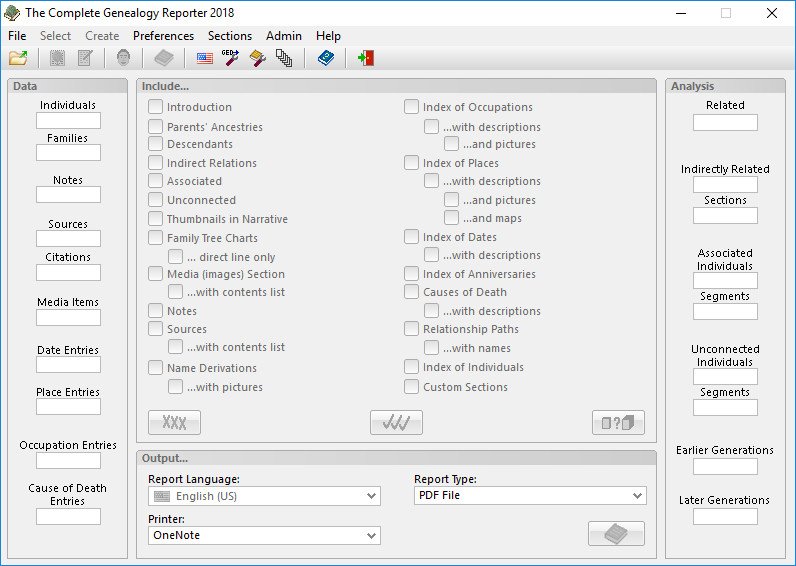Open the Help menu
The height and width of the screenshot is (566, 796).
point(328,36)
